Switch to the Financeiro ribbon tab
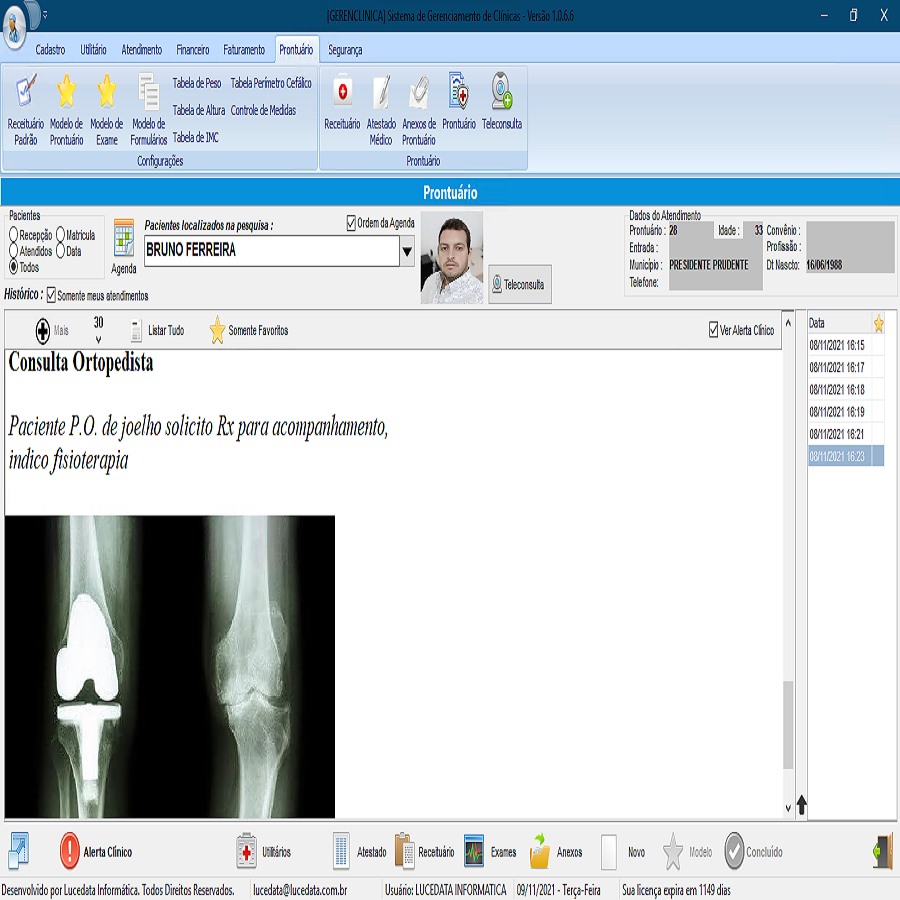900x900 pixels. click(x=192, y=49)
